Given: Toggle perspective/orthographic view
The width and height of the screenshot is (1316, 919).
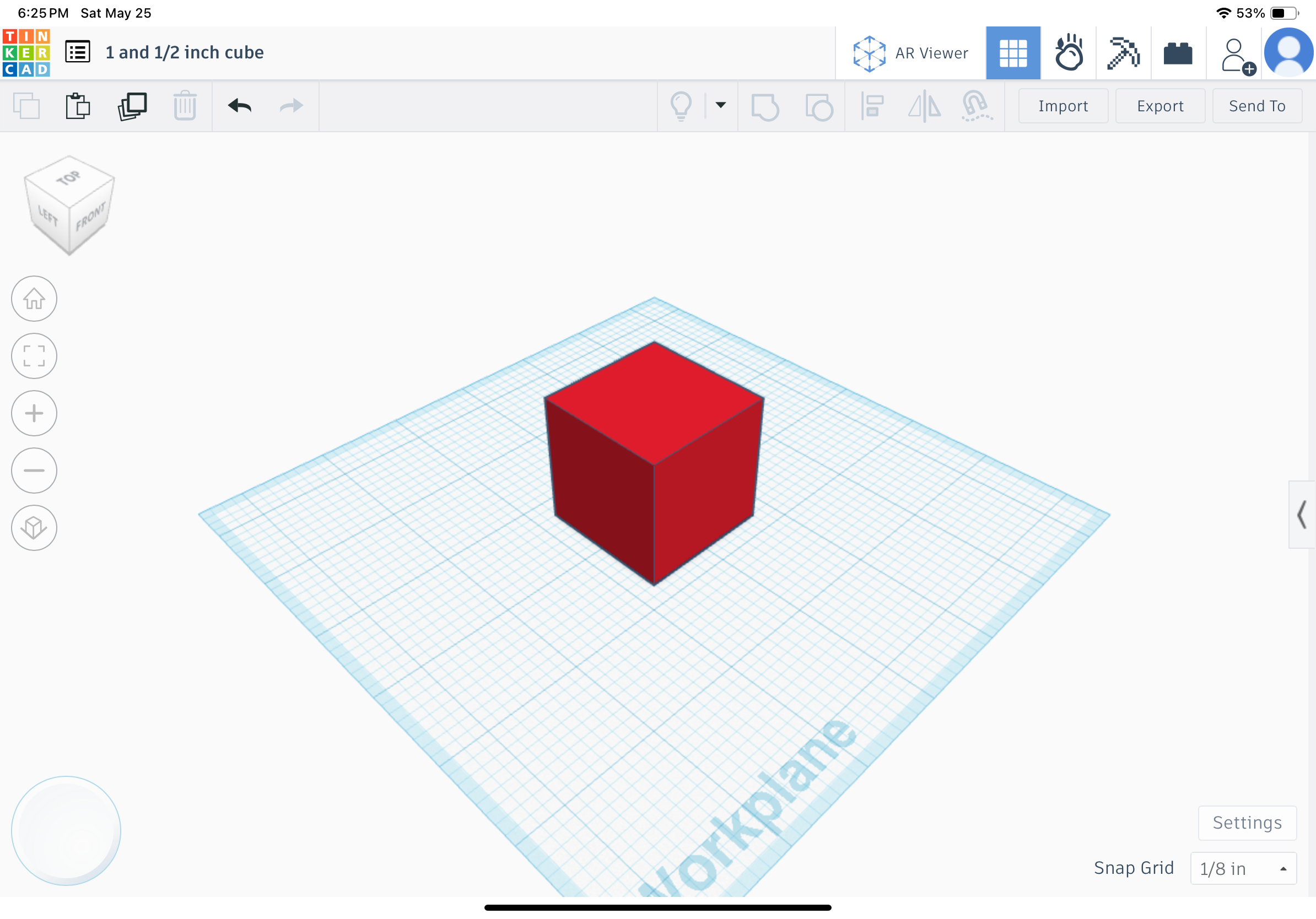Looking at the screenshot, I should click(34, 528).
